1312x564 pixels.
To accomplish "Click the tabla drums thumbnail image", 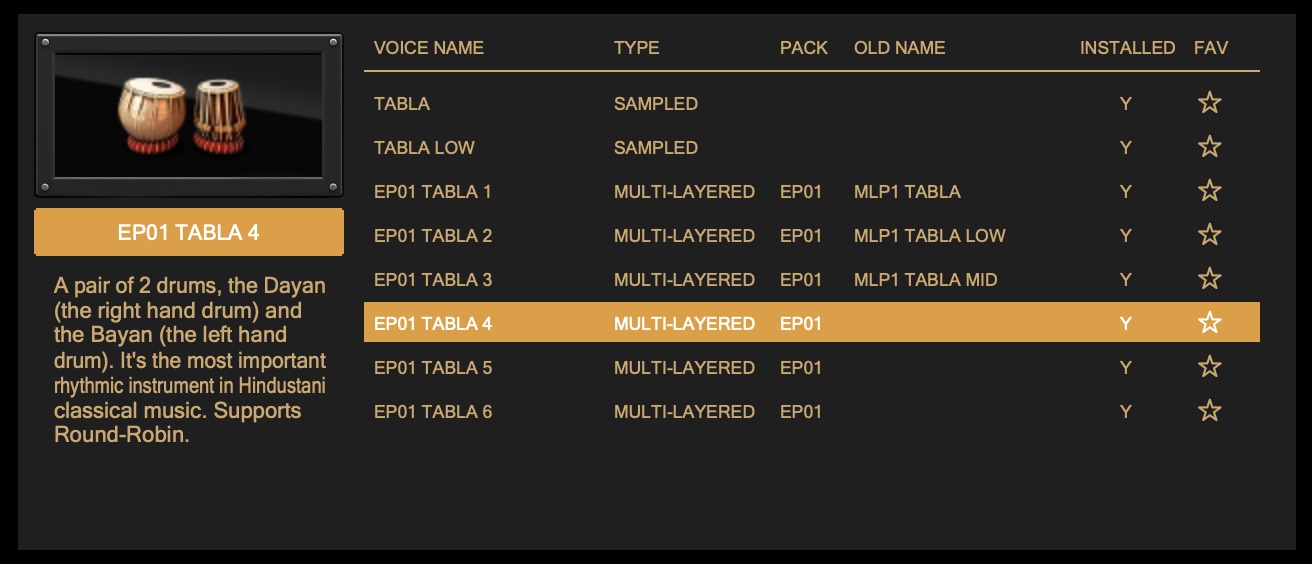I will click(188, 115).
